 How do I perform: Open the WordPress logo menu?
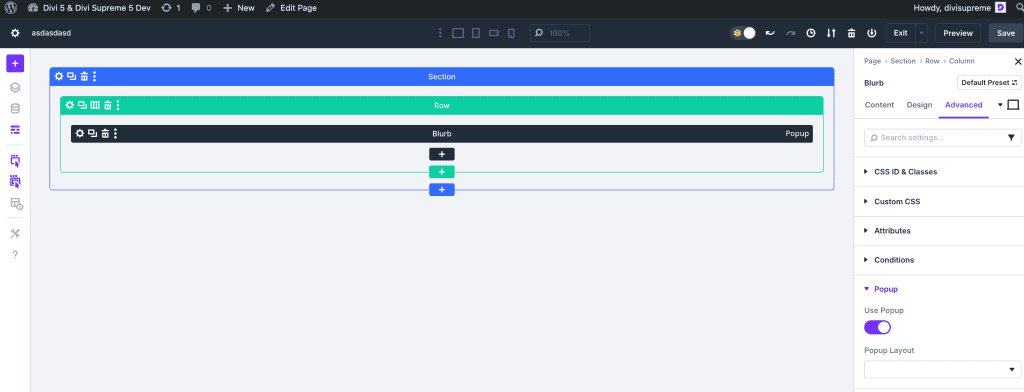[x=11, y=8]
